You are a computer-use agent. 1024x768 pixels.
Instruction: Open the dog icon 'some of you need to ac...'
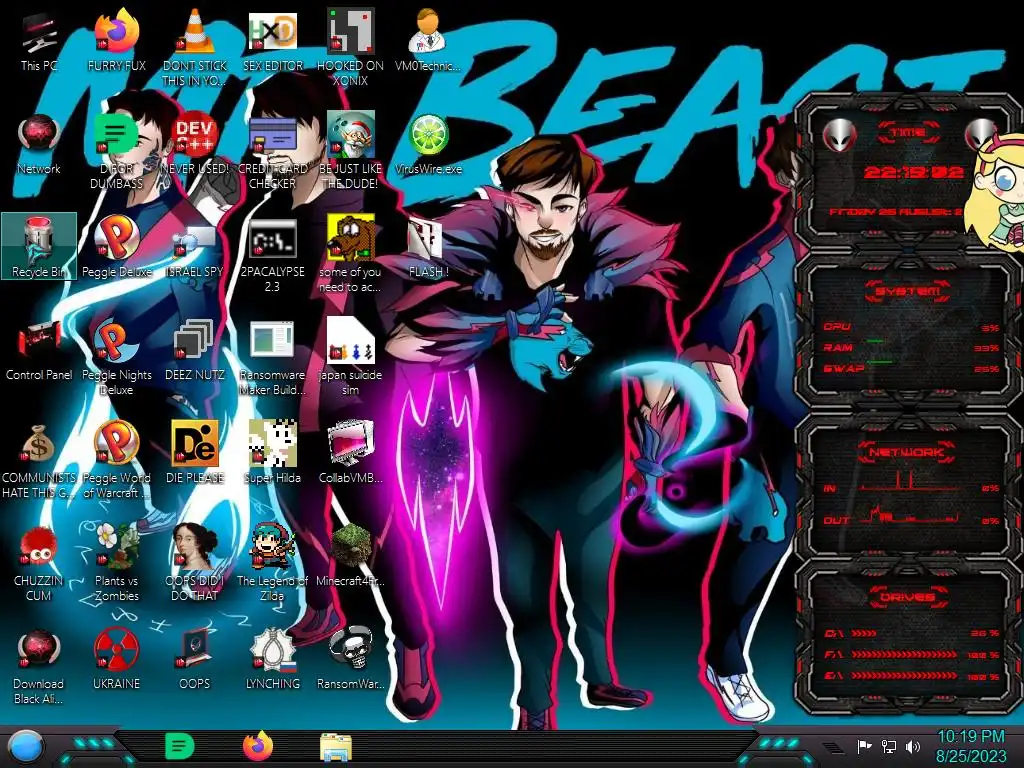tap(350, 253)
